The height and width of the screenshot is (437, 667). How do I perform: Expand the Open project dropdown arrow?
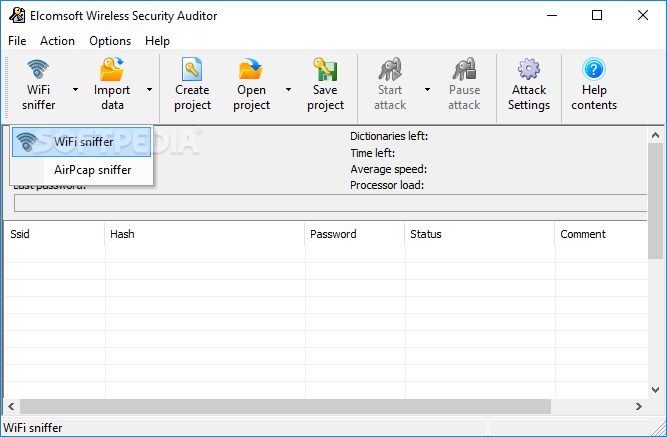click(x=288, y=89)
